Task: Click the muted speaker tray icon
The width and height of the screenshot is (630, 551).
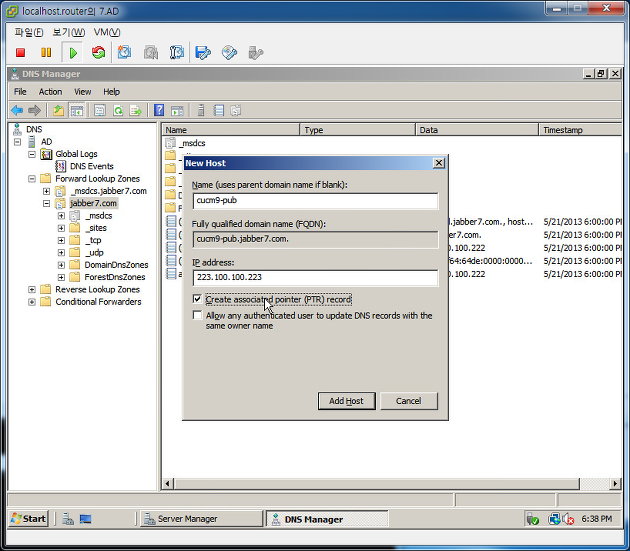Action: [x=568, y=519]
